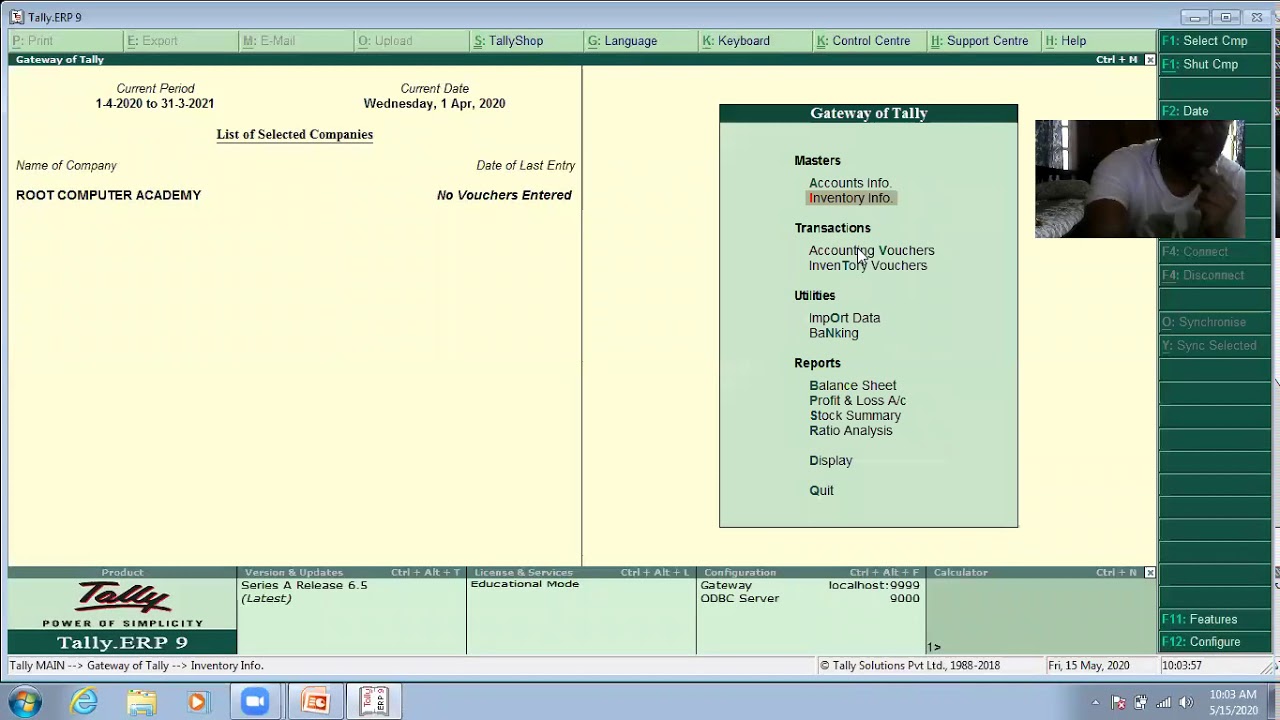
Task: Open the taskbar clock showing 10:03 AM
Action: pos(1233,702)
